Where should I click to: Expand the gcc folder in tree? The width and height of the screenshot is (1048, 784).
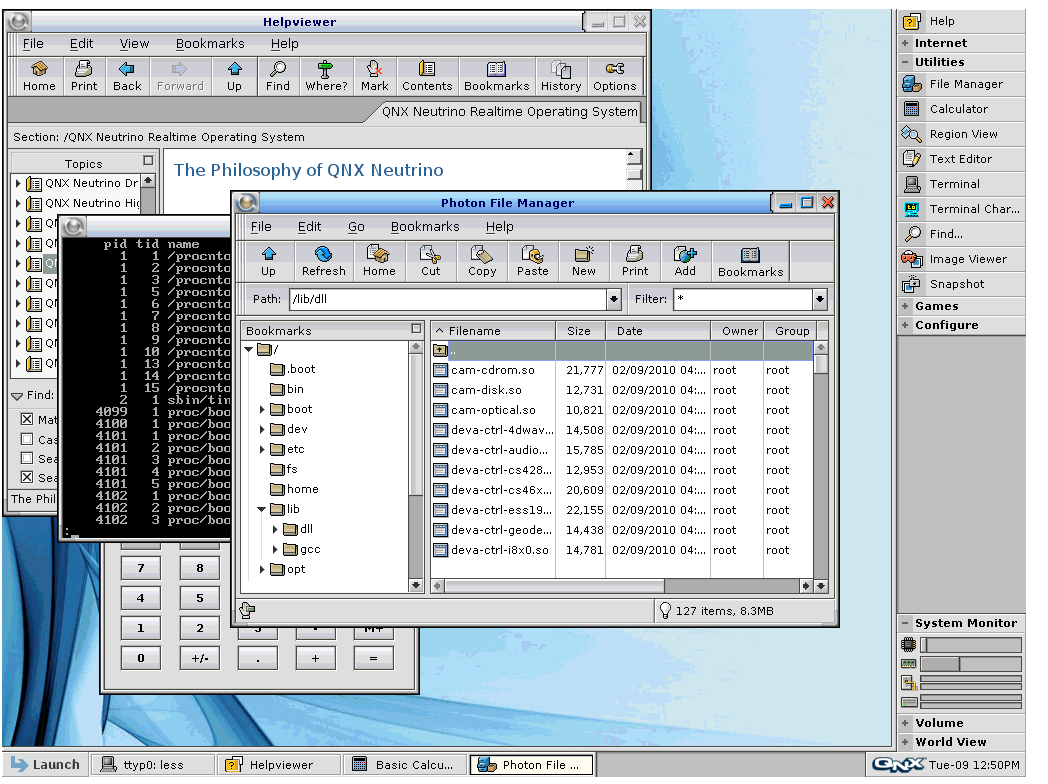pos(275,549)
